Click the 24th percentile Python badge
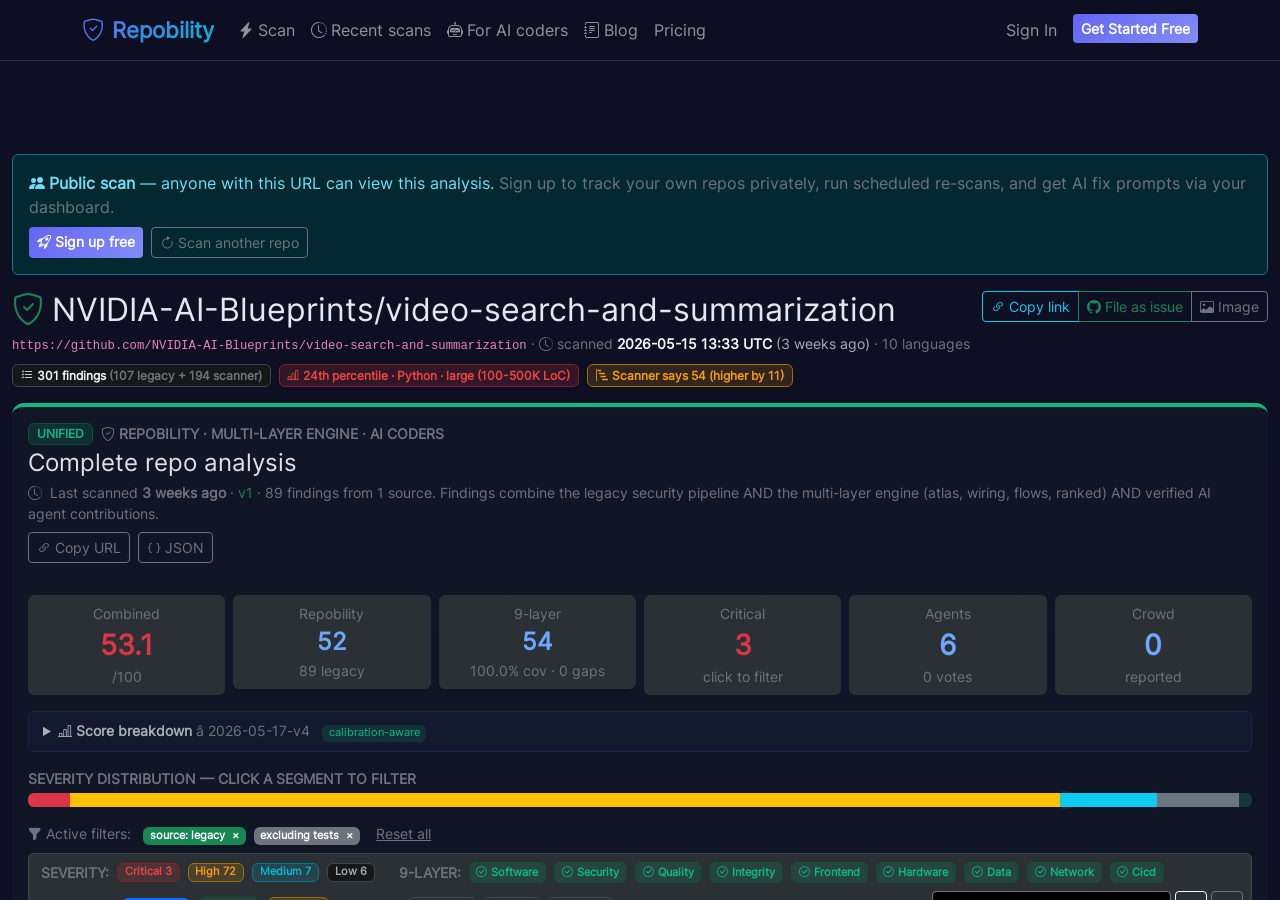 [429, 376]
